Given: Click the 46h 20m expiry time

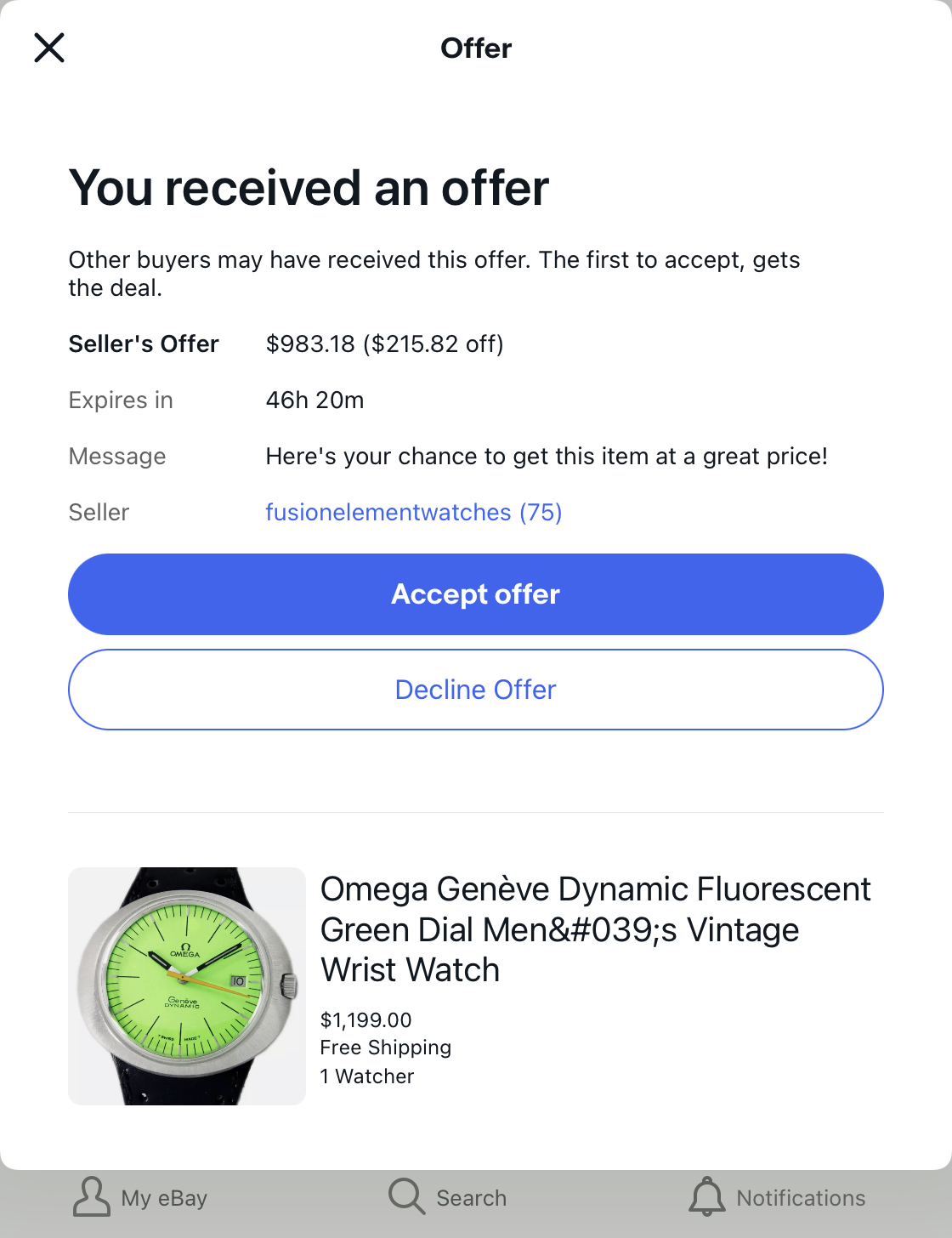Looking at the screenshot, I should (x=314, y=400).
